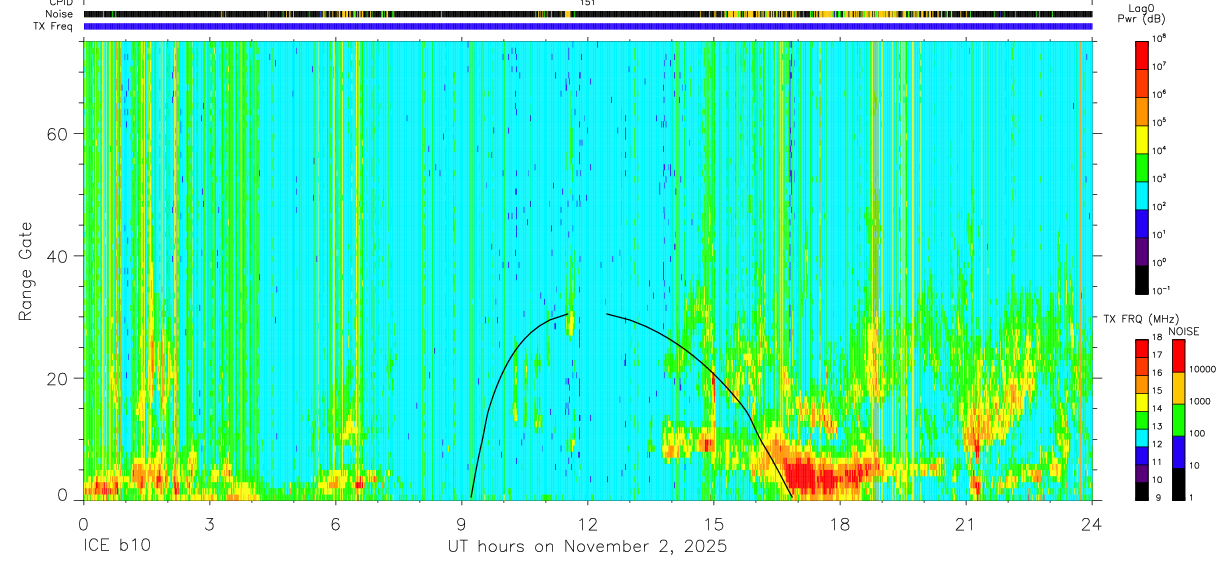Click the "UT hours on November 2, 2025" label
Viewport: 1228px width, 567px height.
587,547
